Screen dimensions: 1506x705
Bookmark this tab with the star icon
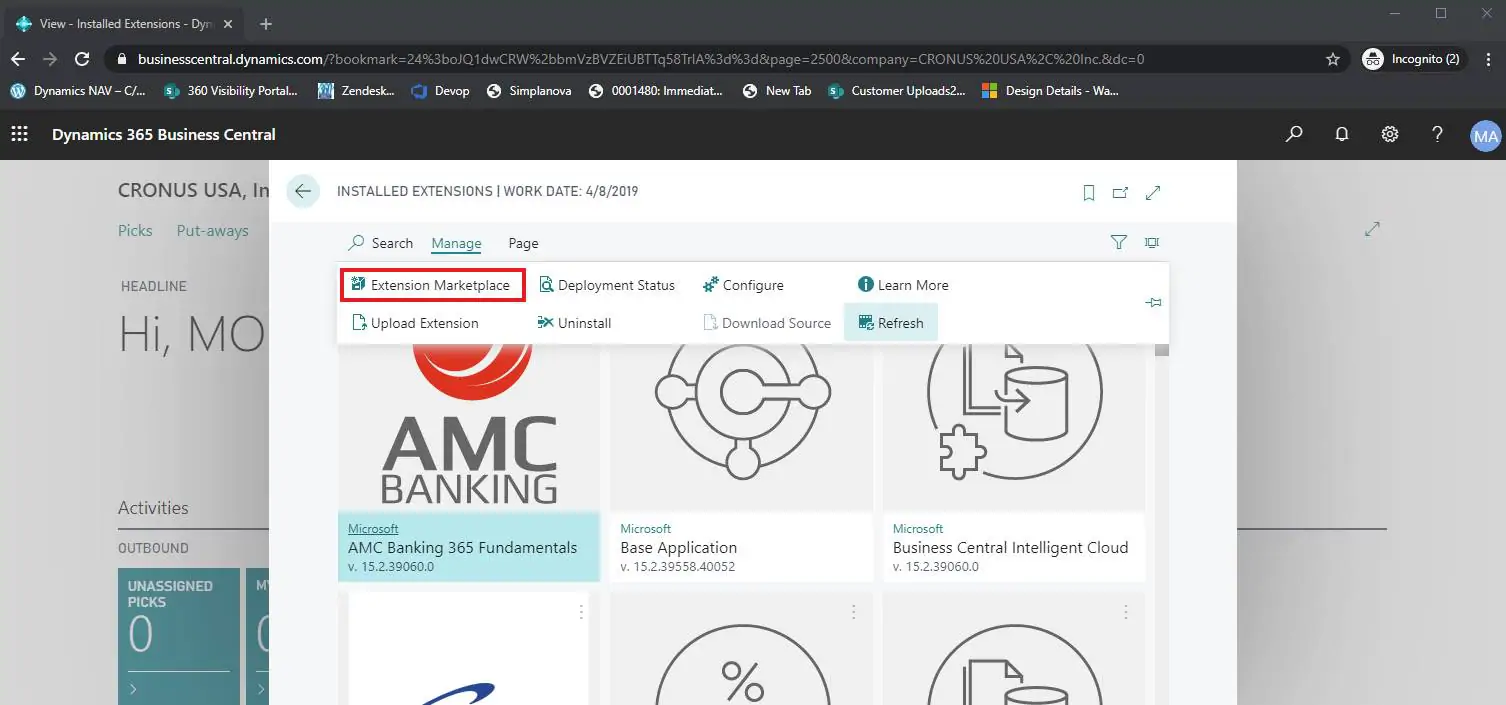(1333, 59)
